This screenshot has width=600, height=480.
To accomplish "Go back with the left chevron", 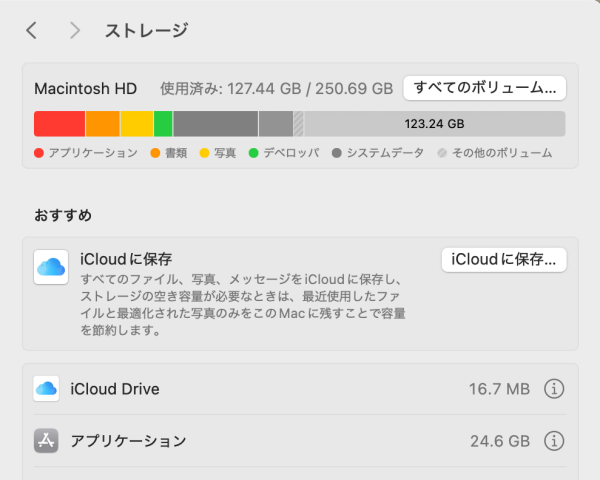I will pyautogui.click(x=32, y=31).
